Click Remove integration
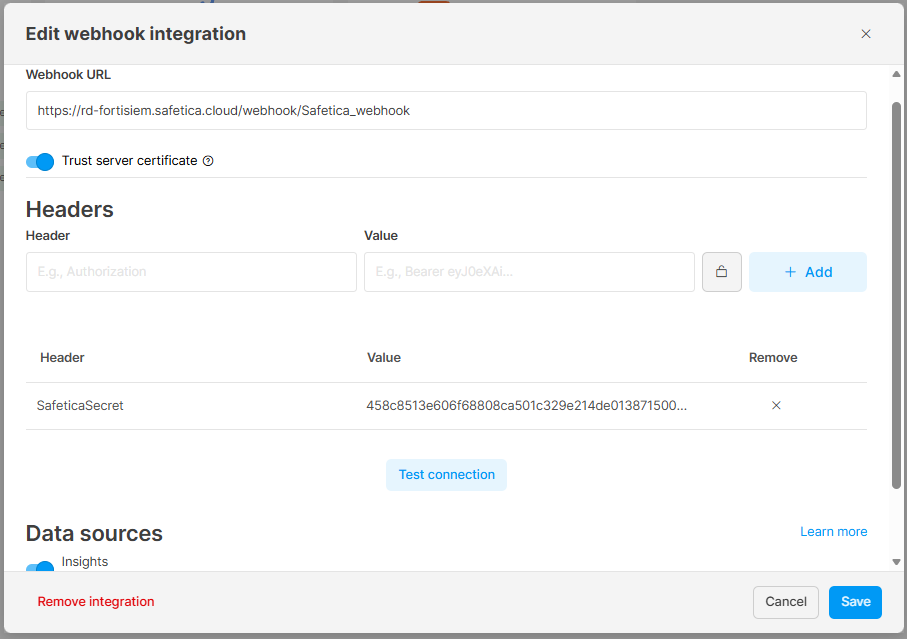This screenshot has width=907, height=639. point(96,601)
